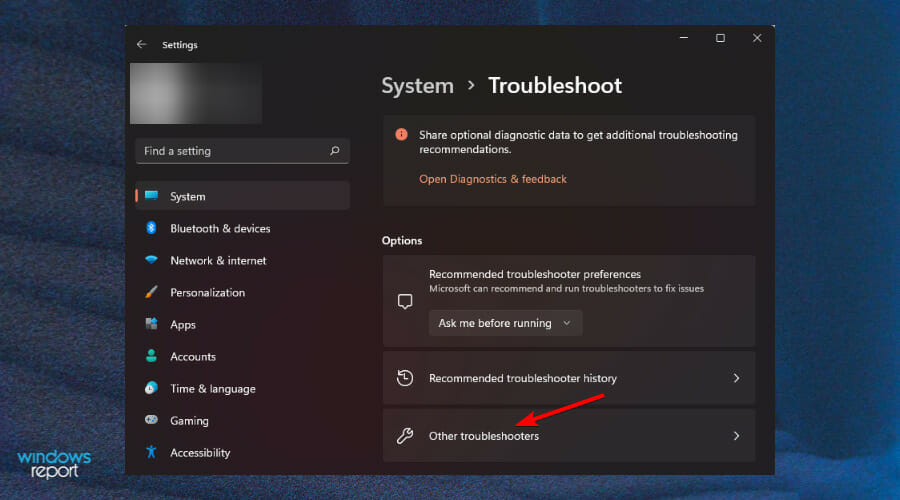Screen dimensions: 900x500
Task: Open Bluetooth & devices settings
Action: 242,228
